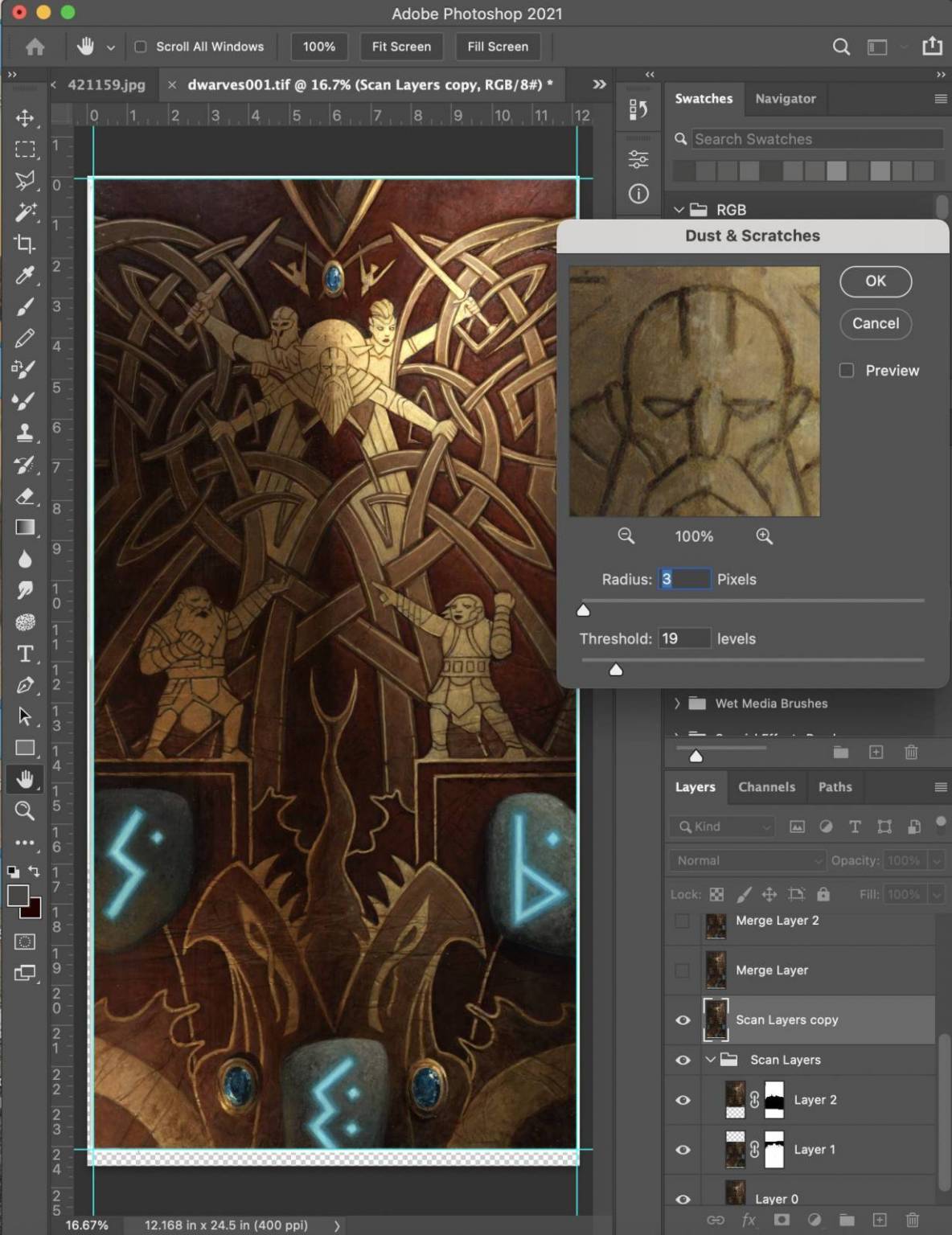Expand the Wet Media Brushes folder
This screenshot has width=952, height=1235.
coord(677,704)
